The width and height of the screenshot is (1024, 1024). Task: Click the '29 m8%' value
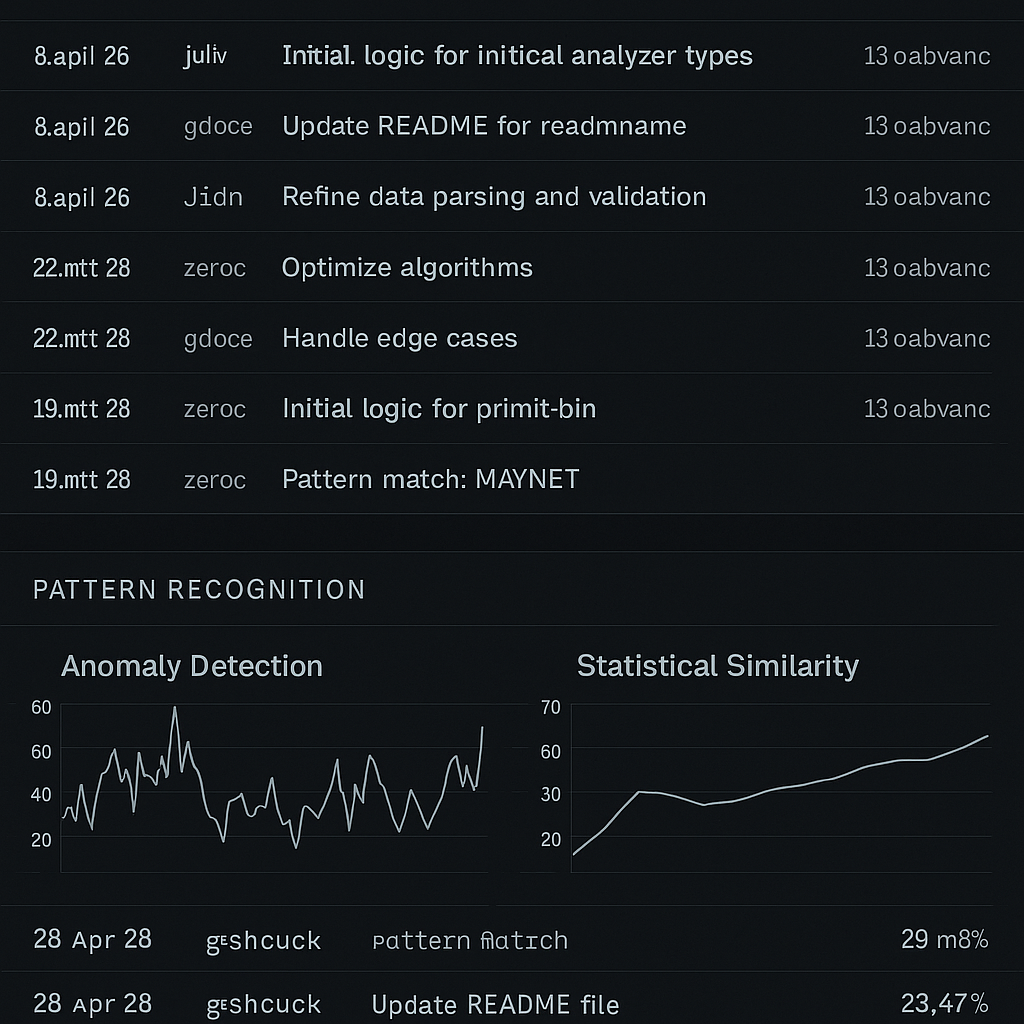click(x=944, y=939)
